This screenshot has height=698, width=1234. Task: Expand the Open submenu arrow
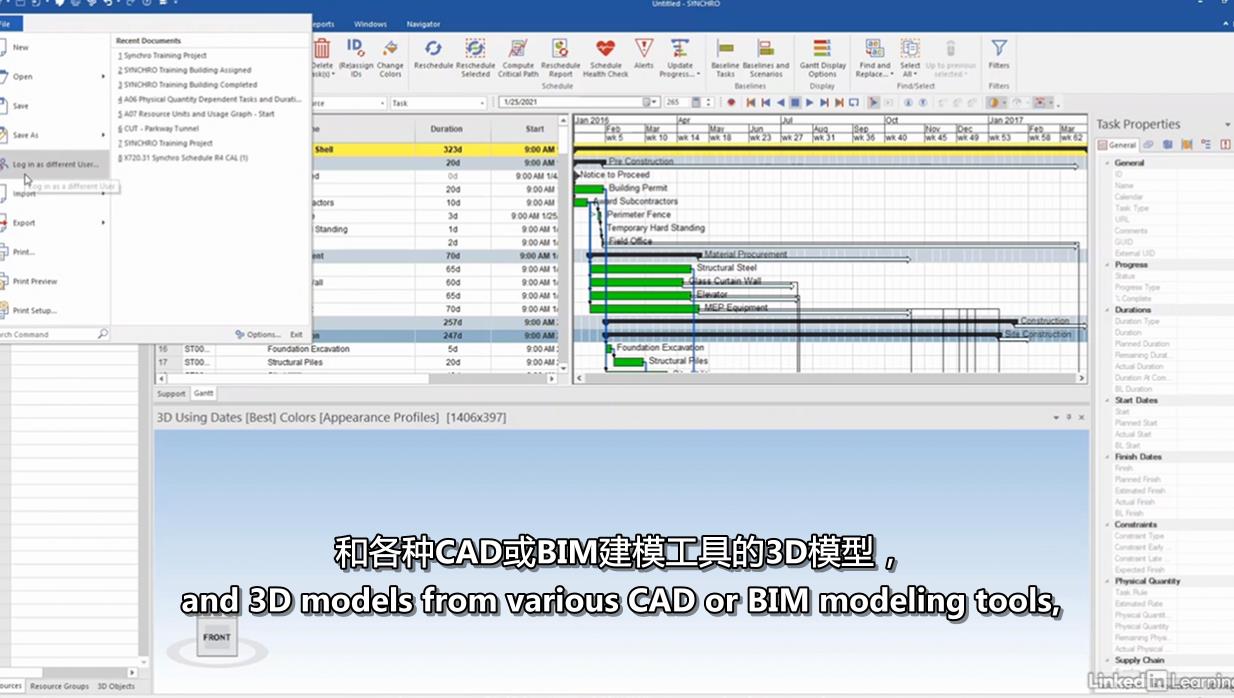coord(103,76)
